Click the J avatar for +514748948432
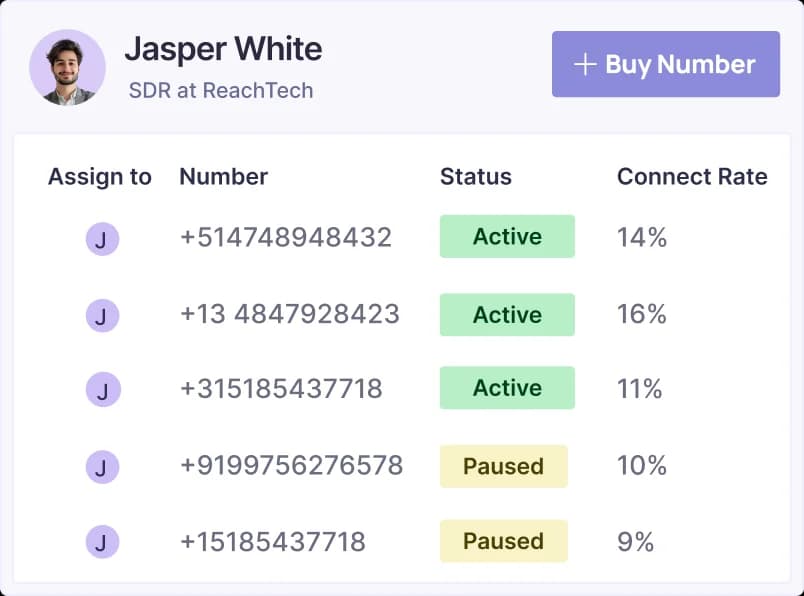This screenshot has width=804, height=596. coord(102,239)
